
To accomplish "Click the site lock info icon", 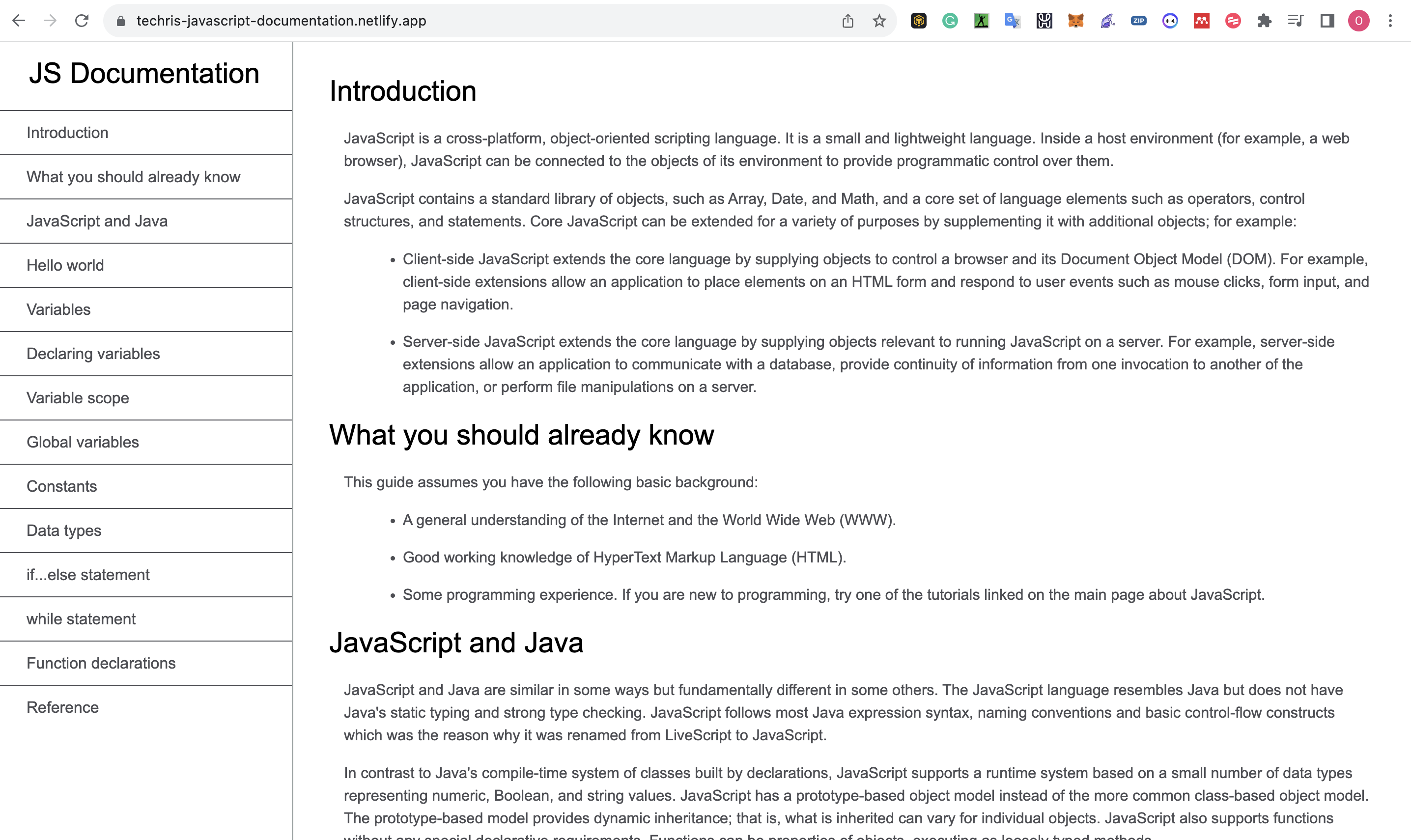I will point(120,21).
